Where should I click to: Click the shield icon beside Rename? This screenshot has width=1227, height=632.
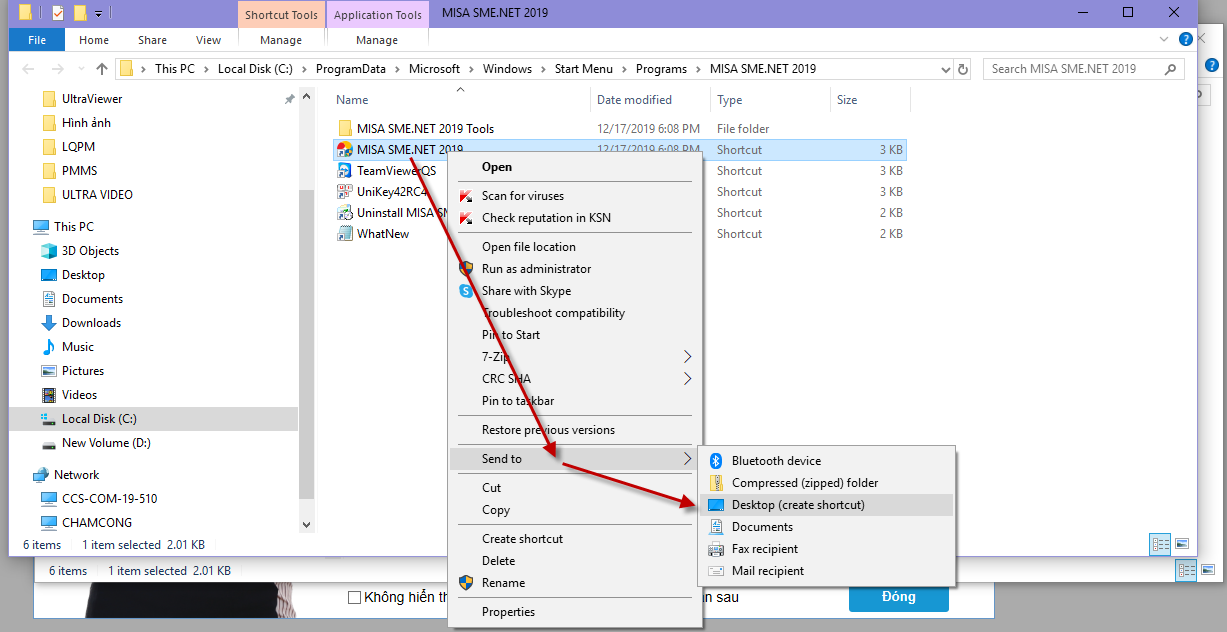(x=466, y=583)
